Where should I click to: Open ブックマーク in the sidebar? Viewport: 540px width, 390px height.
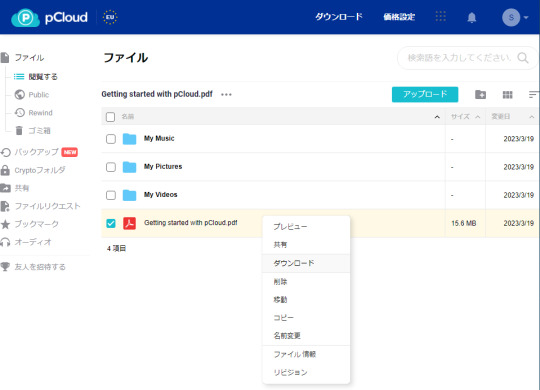(36, 224)
